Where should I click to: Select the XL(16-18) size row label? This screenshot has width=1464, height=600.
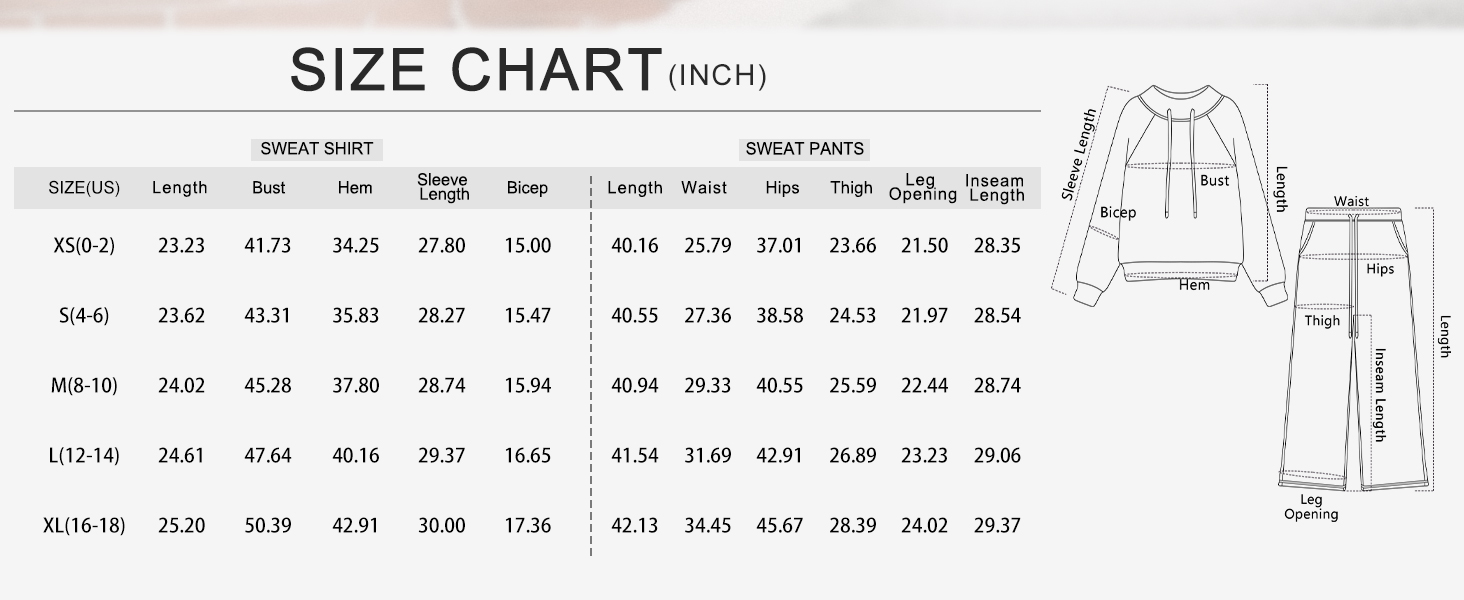tap(84, 525)
